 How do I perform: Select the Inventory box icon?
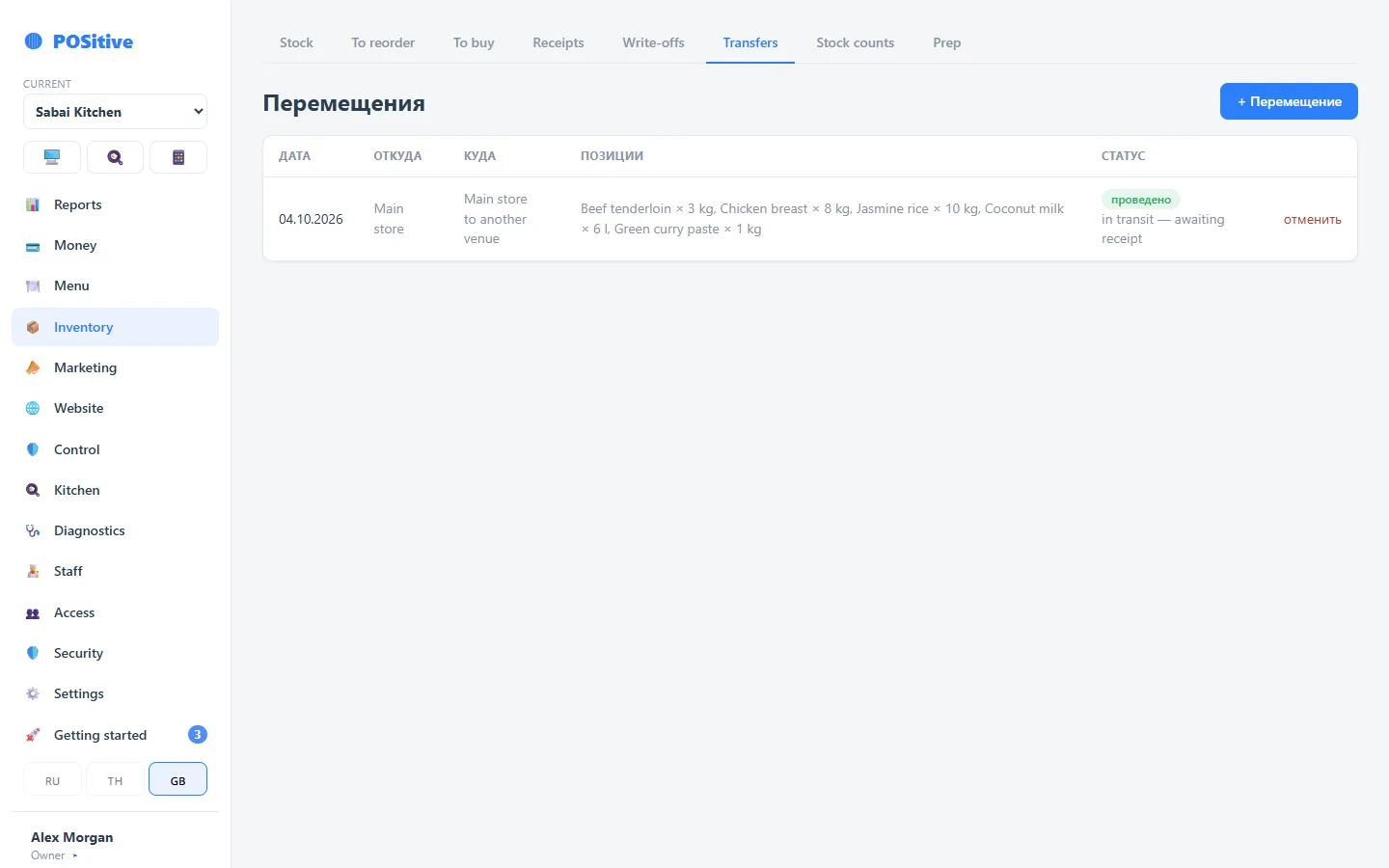[x=33, y=327]
